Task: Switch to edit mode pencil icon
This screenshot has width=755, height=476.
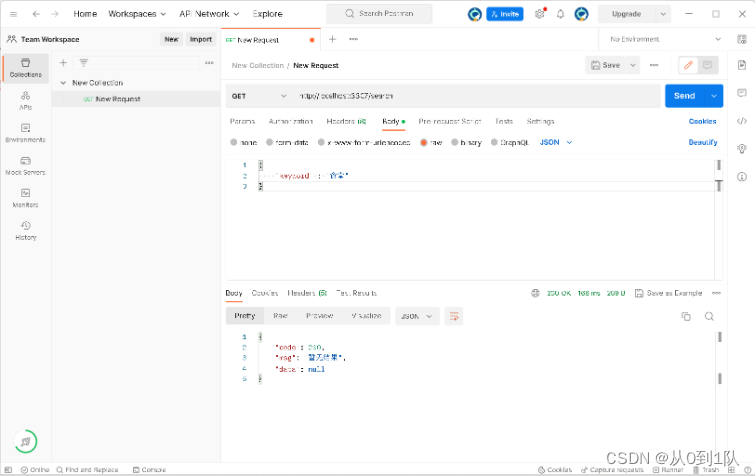Action: [689, 65]
